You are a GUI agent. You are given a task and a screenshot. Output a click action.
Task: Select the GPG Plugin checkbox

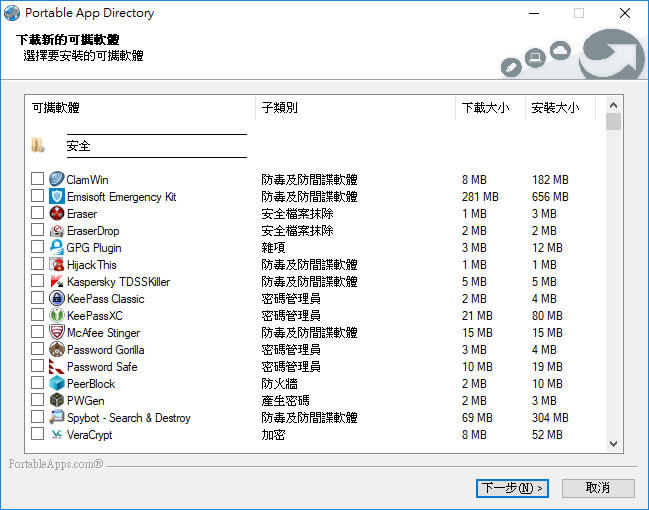[37, 246]
